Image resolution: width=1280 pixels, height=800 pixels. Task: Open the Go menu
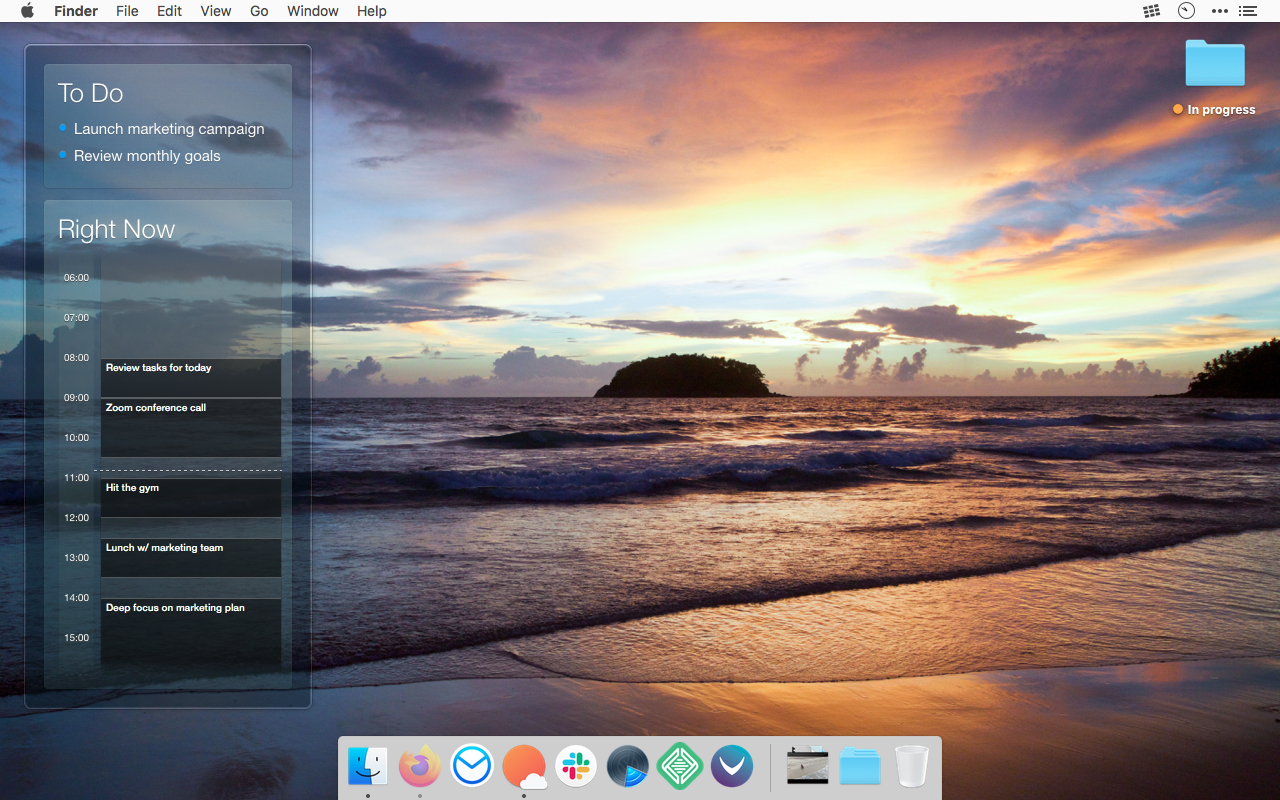[x=259, y=11]
